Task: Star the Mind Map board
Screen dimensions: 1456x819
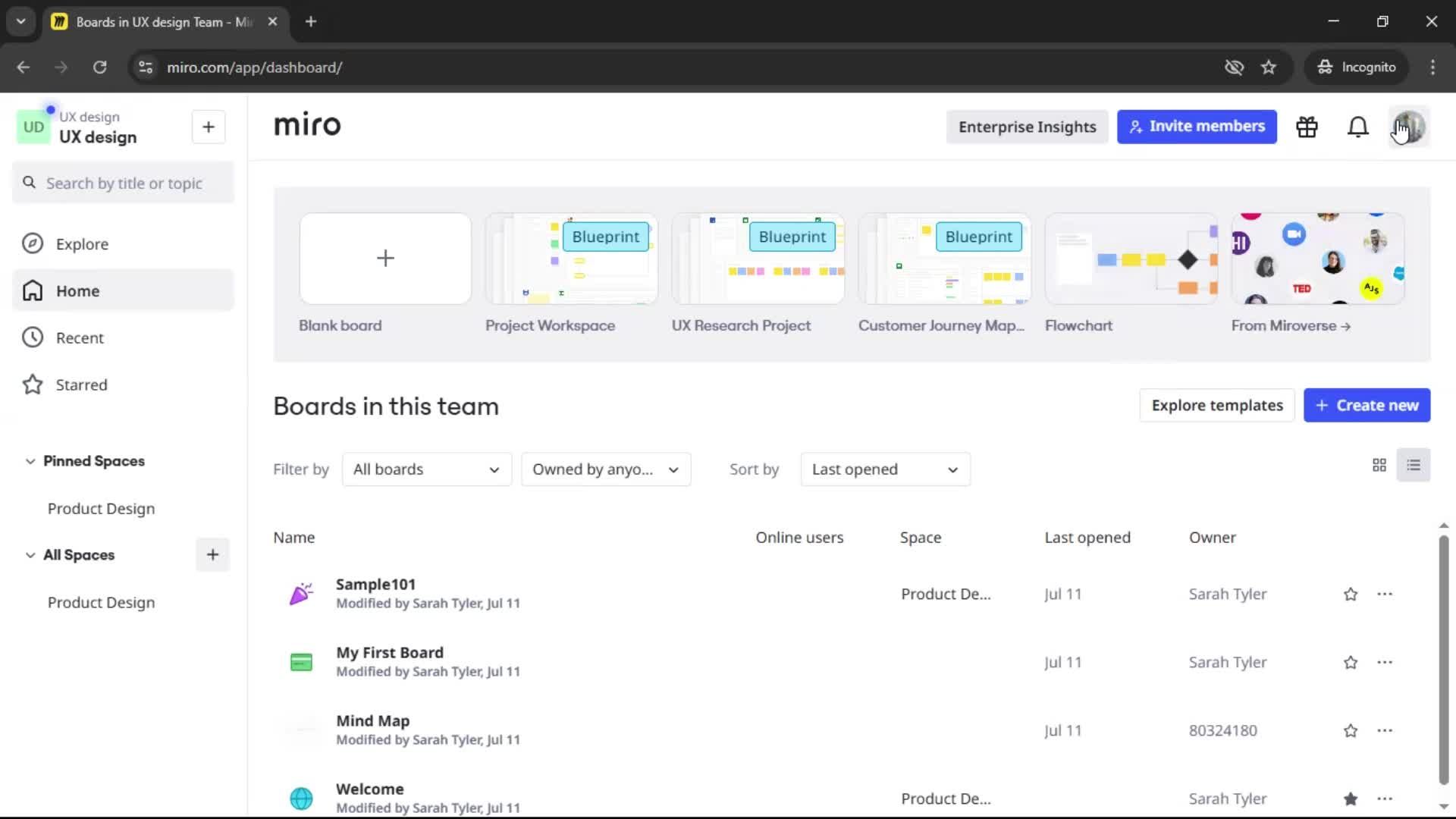Action: (1351, 730)
